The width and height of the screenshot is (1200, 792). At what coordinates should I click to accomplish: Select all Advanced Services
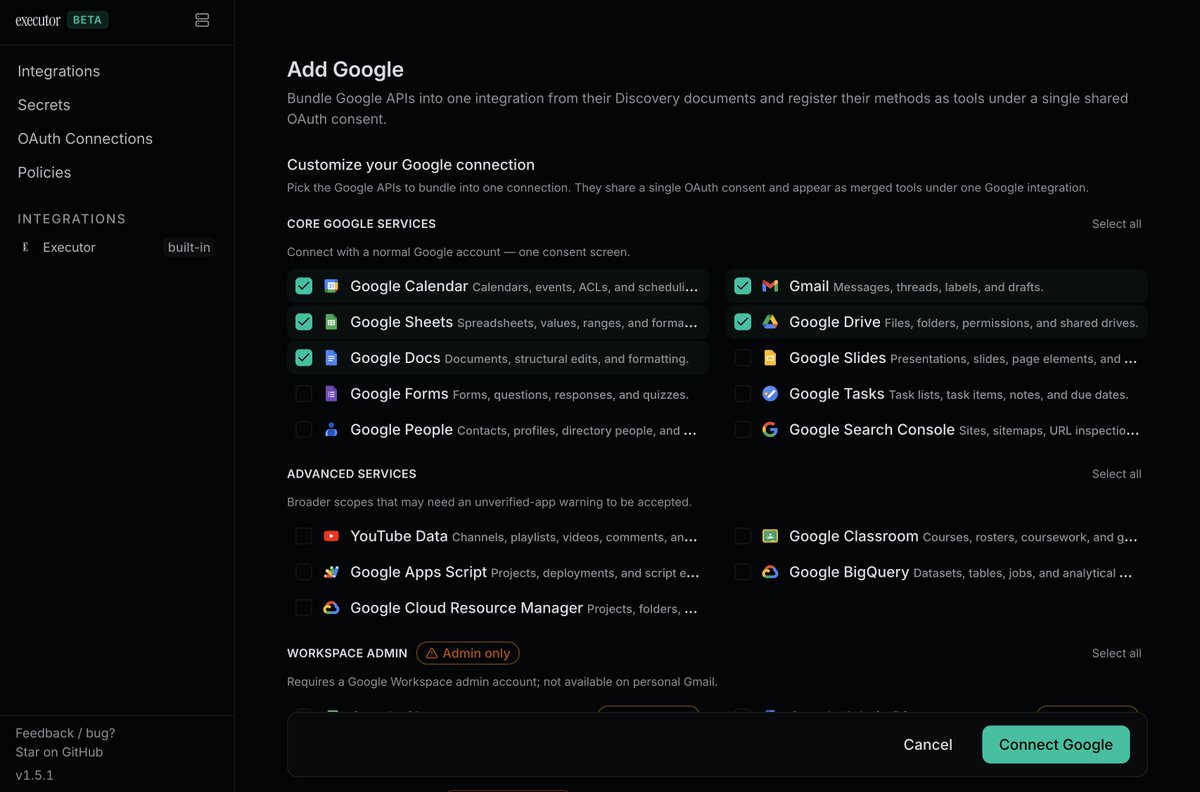tap(1116, 474)
